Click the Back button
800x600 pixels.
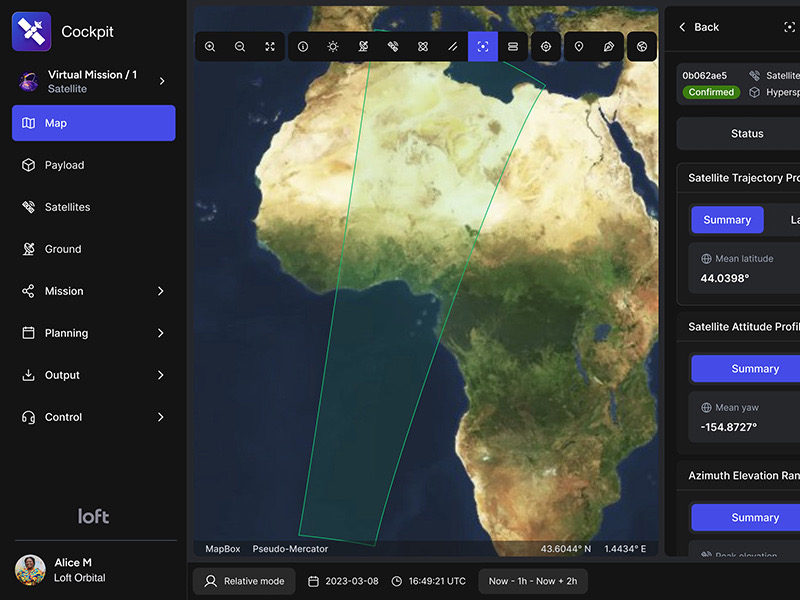click(x=699, y=27)
